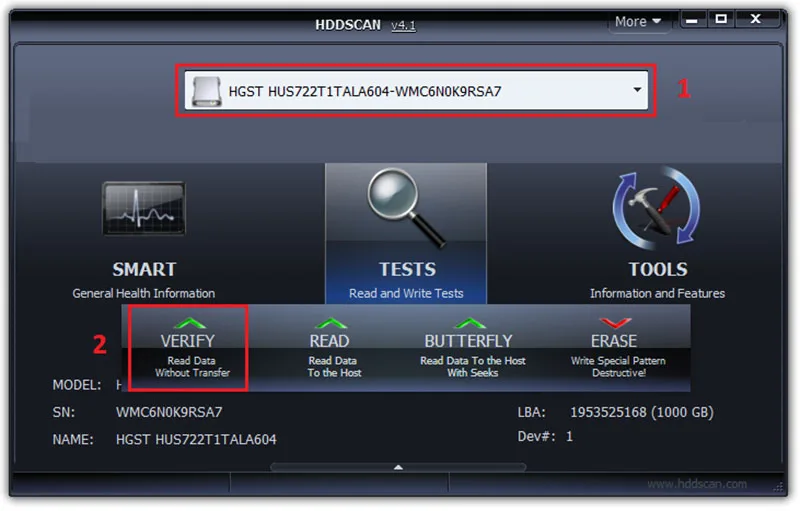800x511 pixels.
Task: Click the HDDSCAN title text
Action: [x=347, y=24]
